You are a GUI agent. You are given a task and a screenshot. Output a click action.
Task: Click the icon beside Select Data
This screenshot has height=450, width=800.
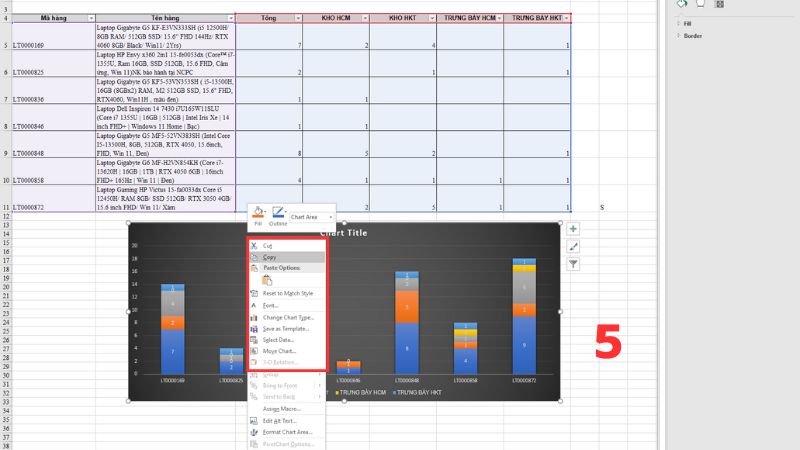[254, 340]
